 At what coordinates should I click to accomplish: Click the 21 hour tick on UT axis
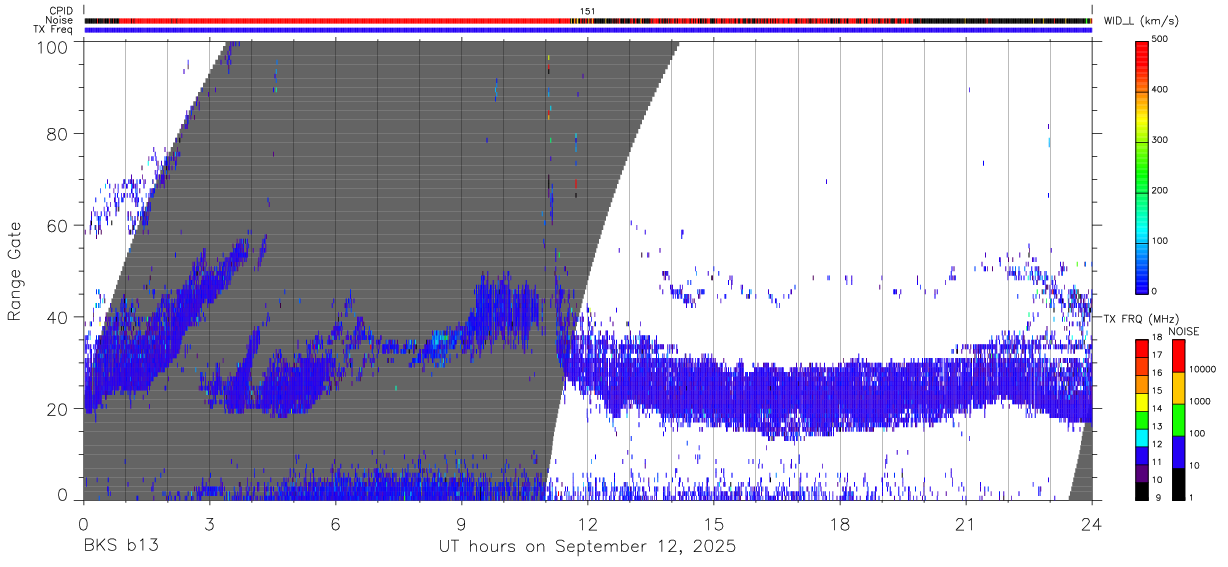click(965, 524)
